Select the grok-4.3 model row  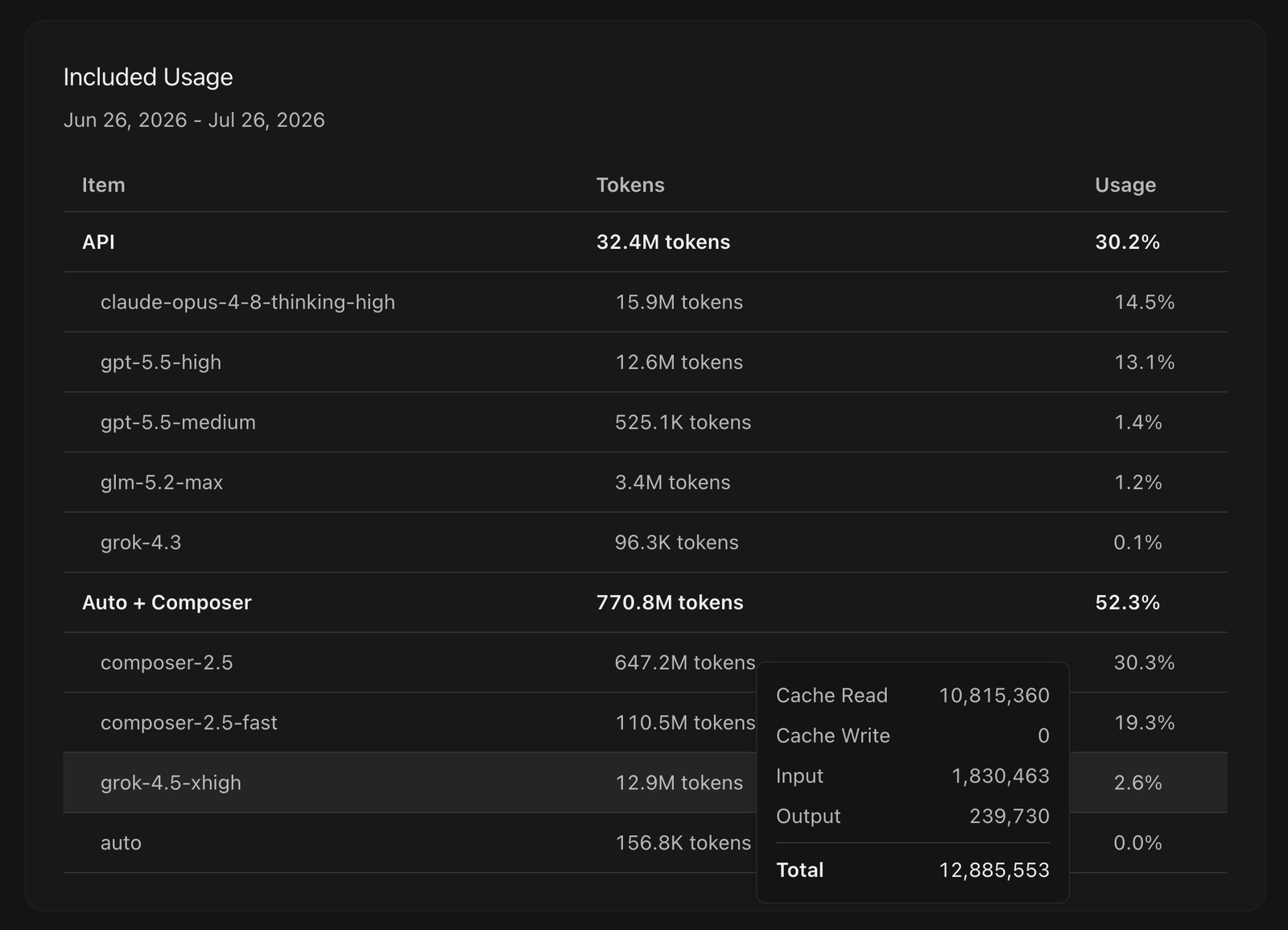[645, 543]
